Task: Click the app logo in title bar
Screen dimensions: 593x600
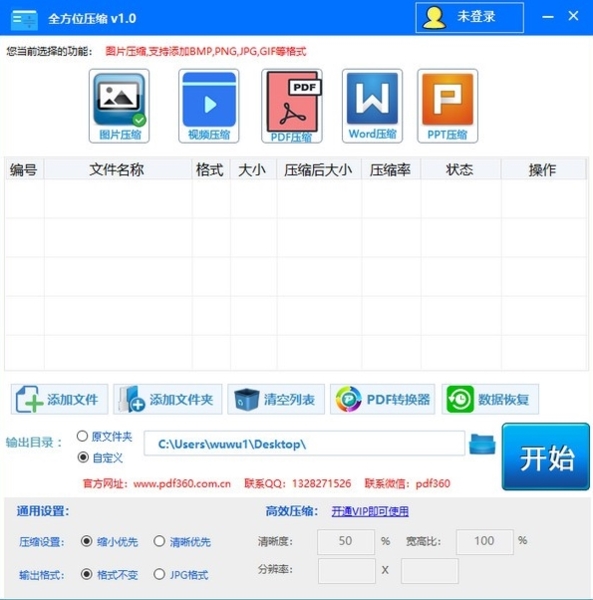Action: (x=24, y=19)
